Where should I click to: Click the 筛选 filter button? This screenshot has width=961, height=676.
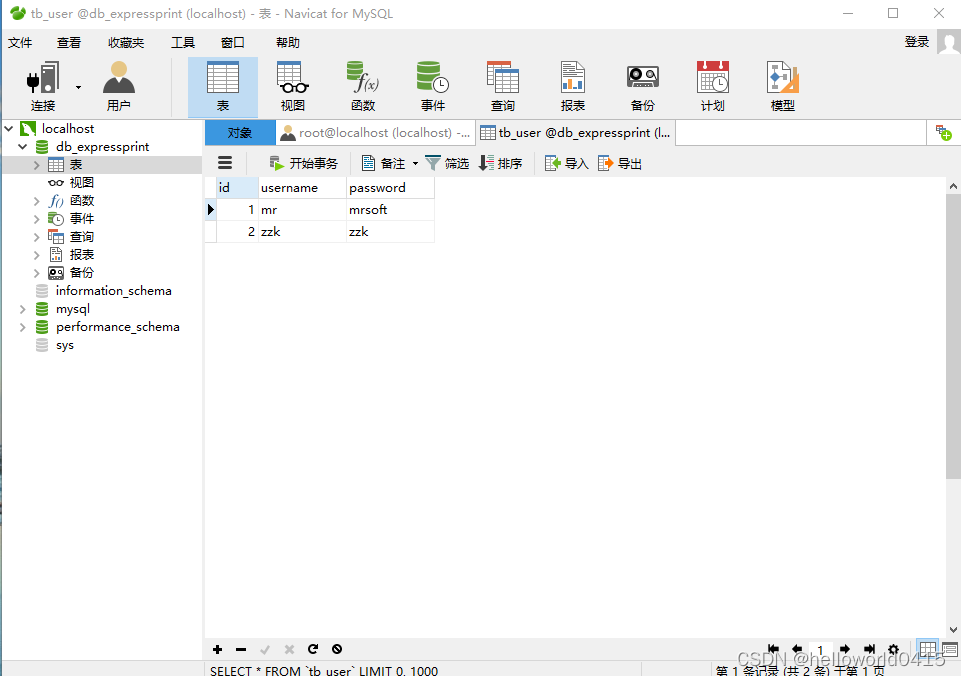tap(447, 163)
